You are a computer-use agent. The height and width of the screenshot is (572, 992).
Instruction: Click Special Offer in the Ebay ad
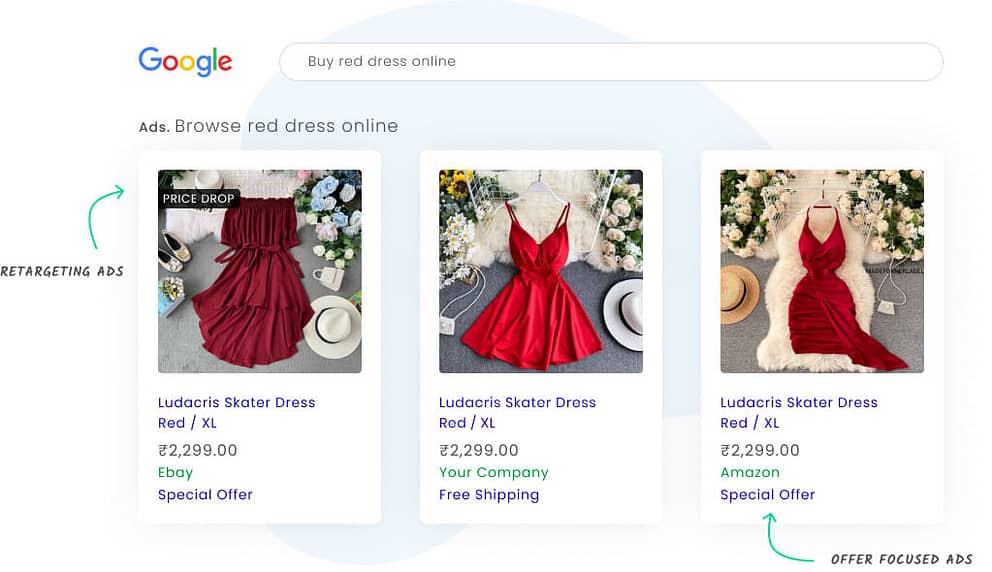[x=206, y=495]
